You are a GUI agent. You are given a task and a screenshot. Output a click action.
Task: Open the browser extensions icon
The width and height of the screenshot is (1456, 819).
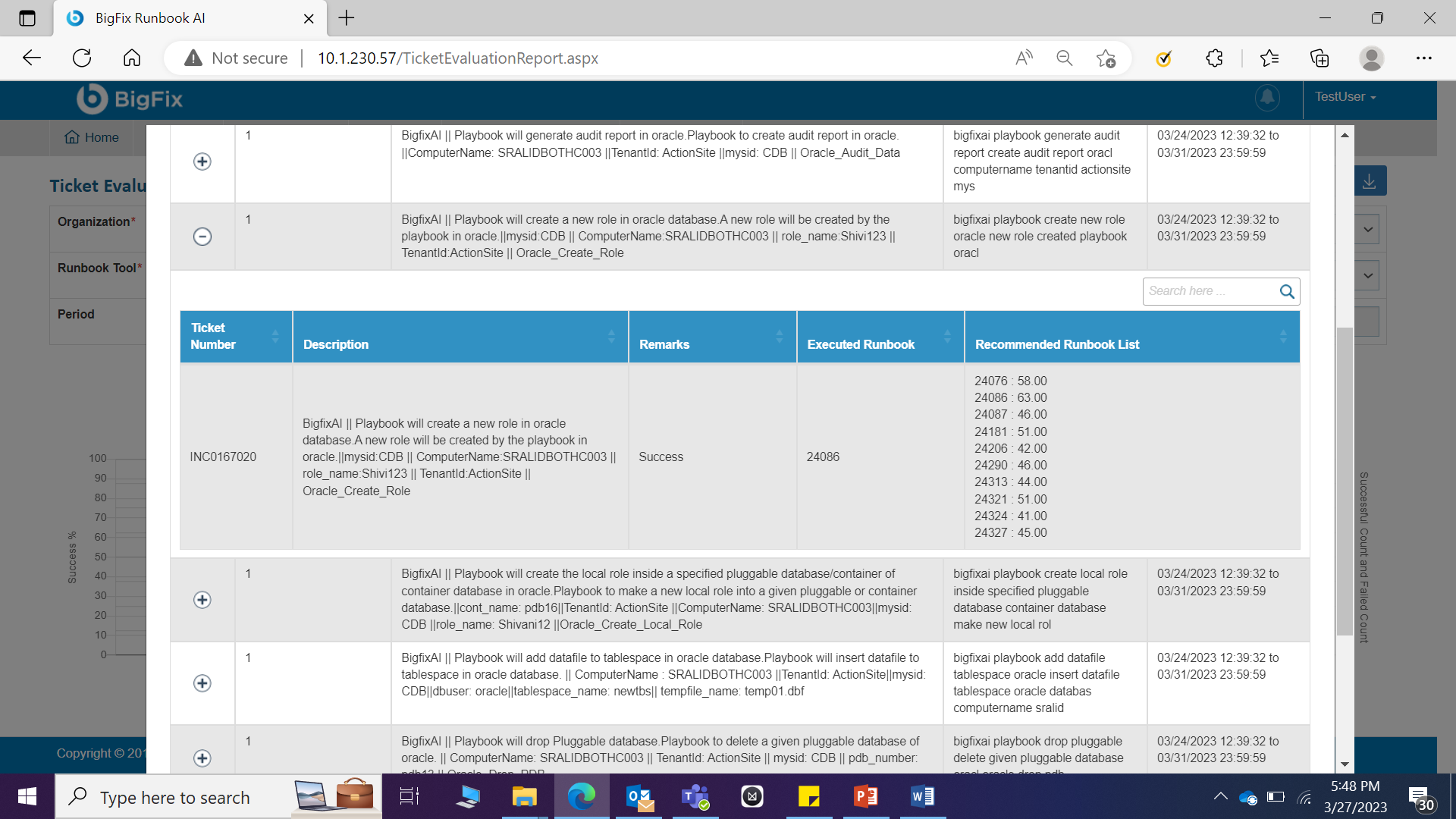[x=1214, y=58]
